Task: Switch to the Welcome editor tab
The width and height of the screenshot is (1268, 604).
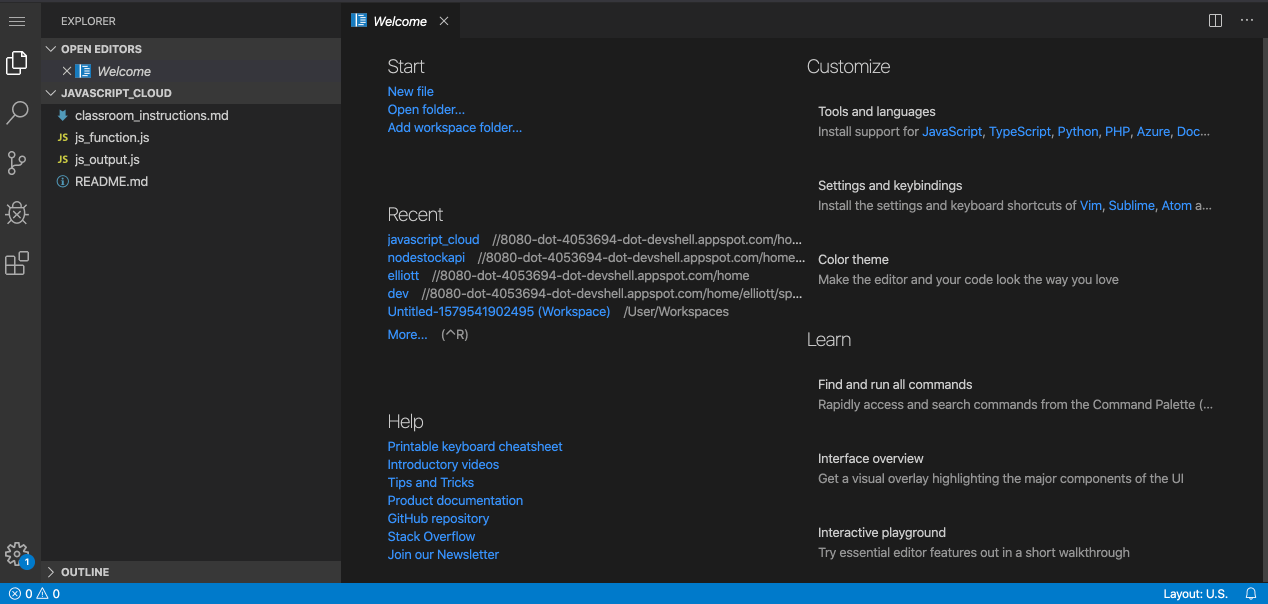Action: [400, 21]
